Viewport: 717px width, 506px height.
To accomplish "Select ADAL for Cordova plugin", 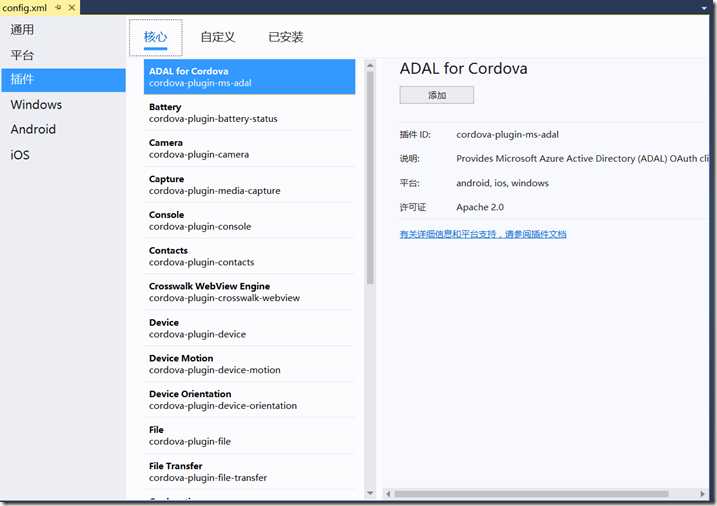I will pos(249,77).
